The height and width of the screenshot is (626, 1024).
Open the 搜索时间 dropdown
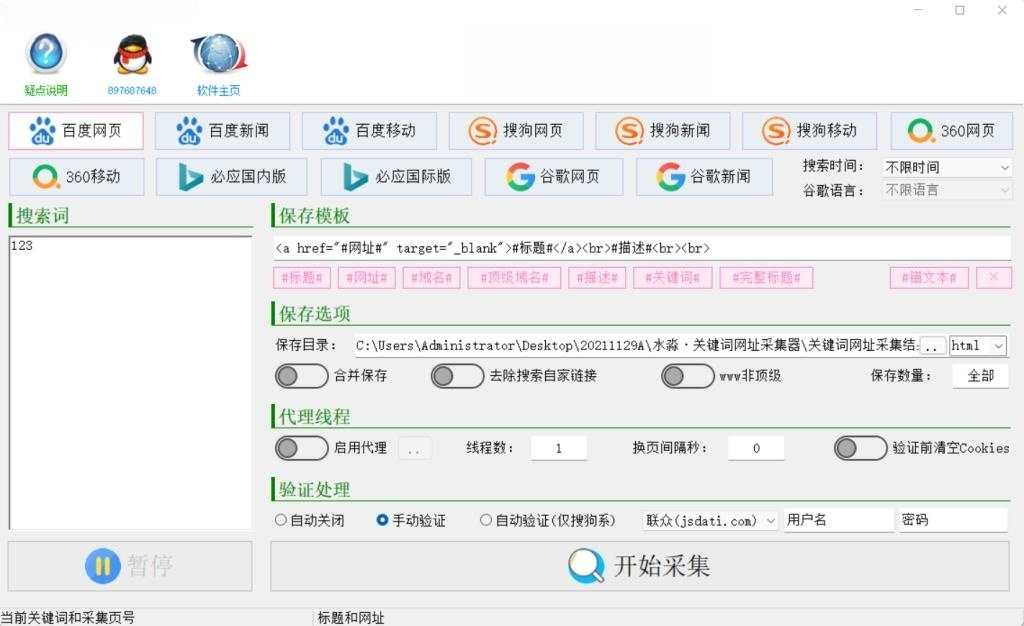[x=946, y=168]
